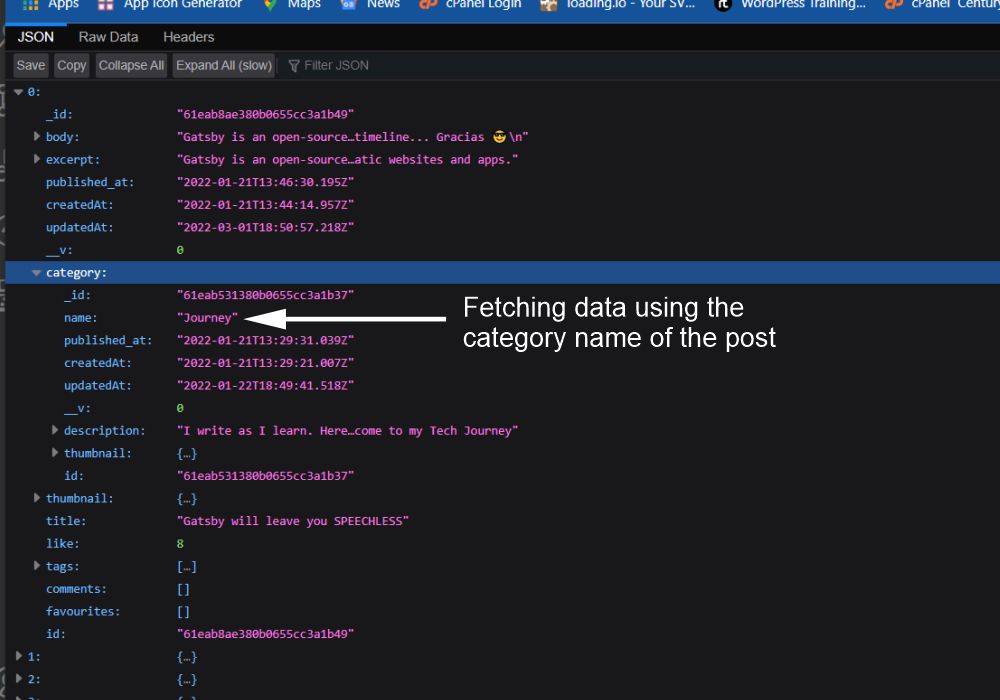
Task: Expand the description field arrow
Action: (x=55, y=430)
